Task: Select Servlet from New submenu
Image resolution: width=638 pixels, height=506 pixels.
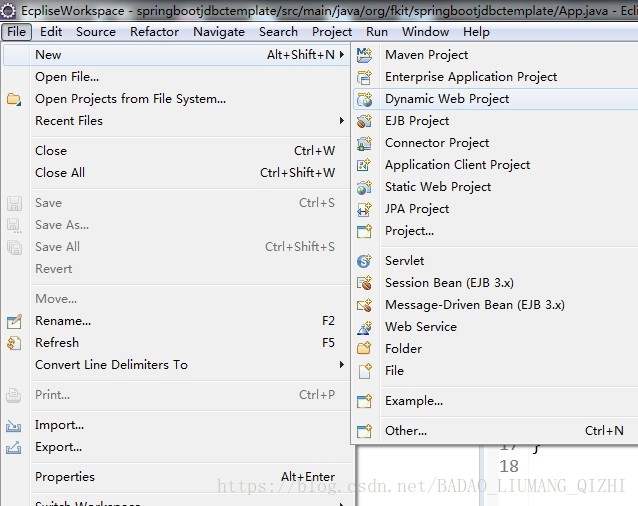Action: tap(495, 261)
